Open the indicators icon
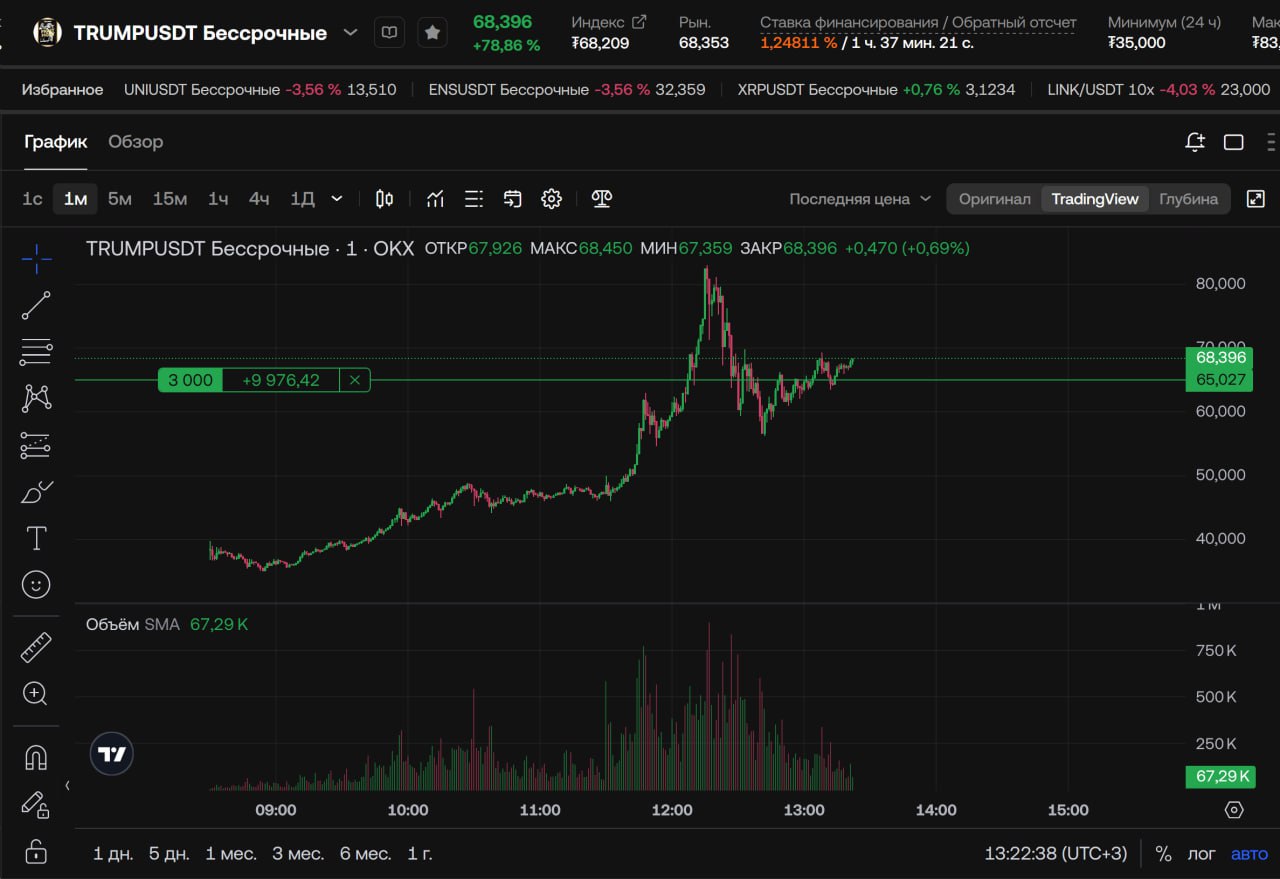The image size is (1280, 879). coord(435,199)
